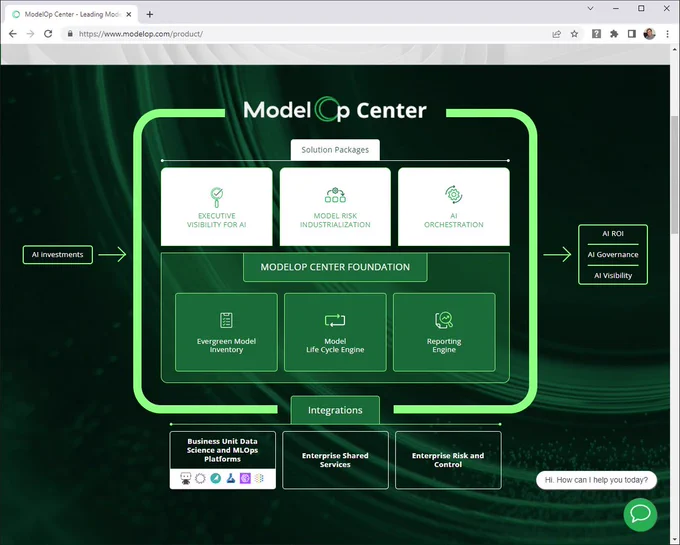Toggle the browser side panel icon
This screenshot has width=680, height=545.
[x=632, y=34]
